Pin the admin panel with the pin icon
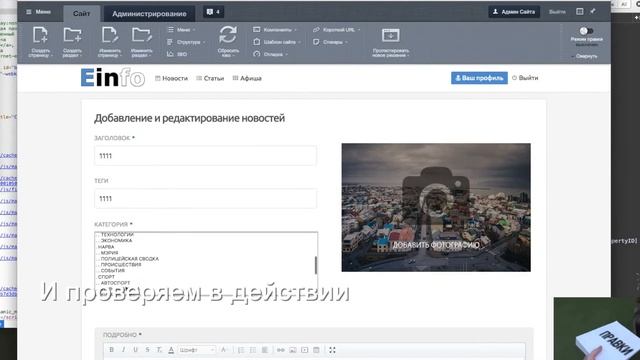This screenshot has height=360, width=640. coord(593,11)
